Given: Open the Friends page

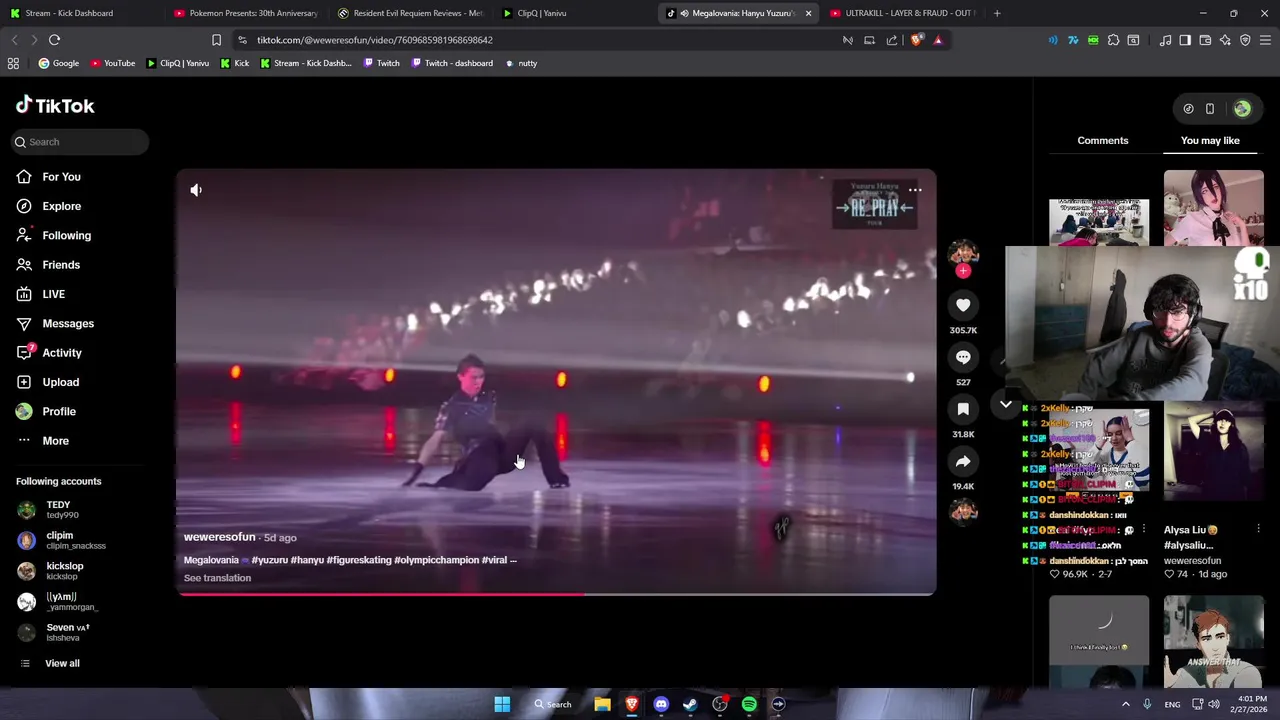Looking at the screenshot, I should tap(48, 265).
